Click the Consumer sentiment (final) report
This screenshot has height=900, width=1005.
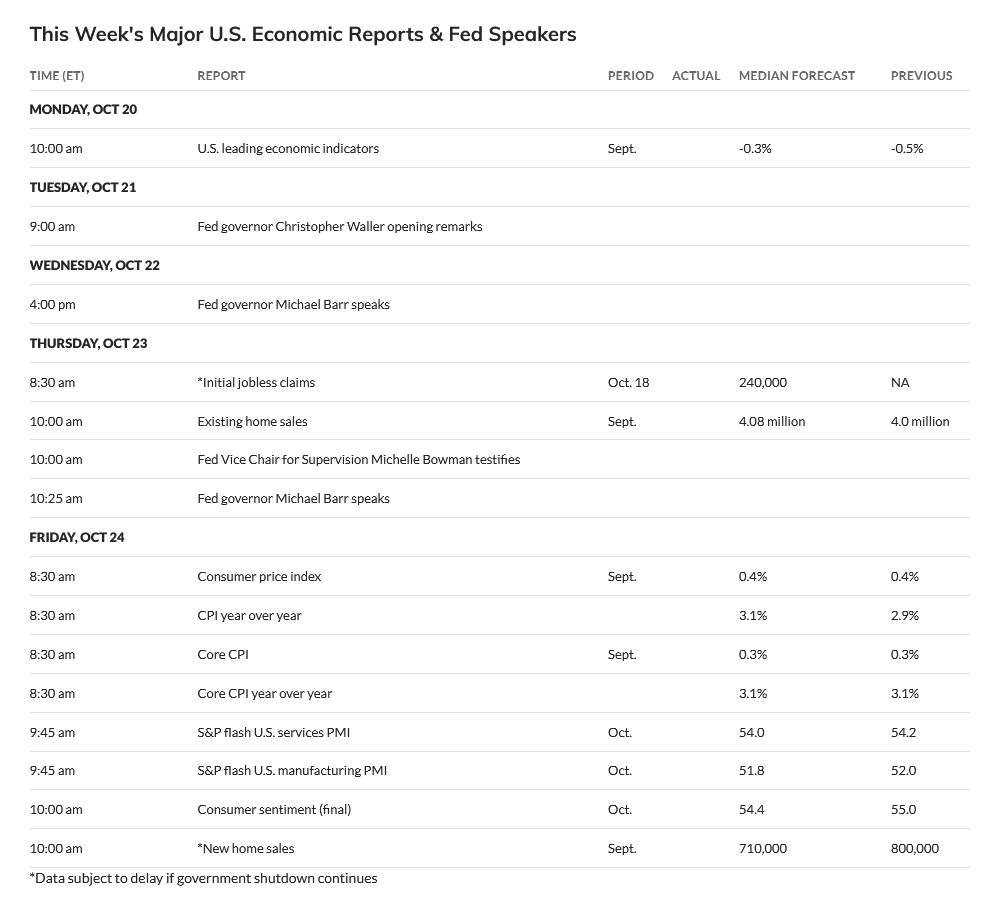tap(274, 809)
